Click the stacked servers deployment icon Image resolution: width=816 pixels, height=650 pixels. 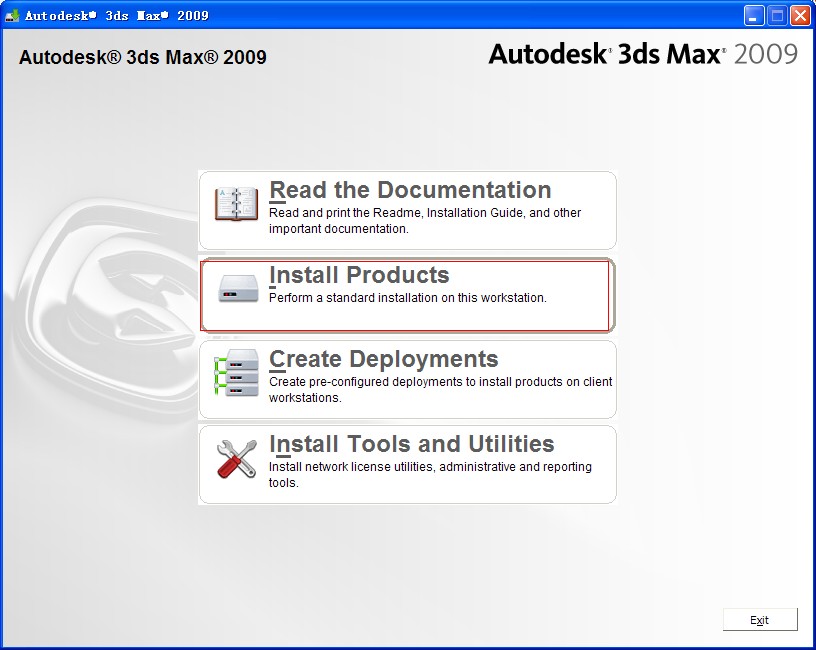[236, 373]
